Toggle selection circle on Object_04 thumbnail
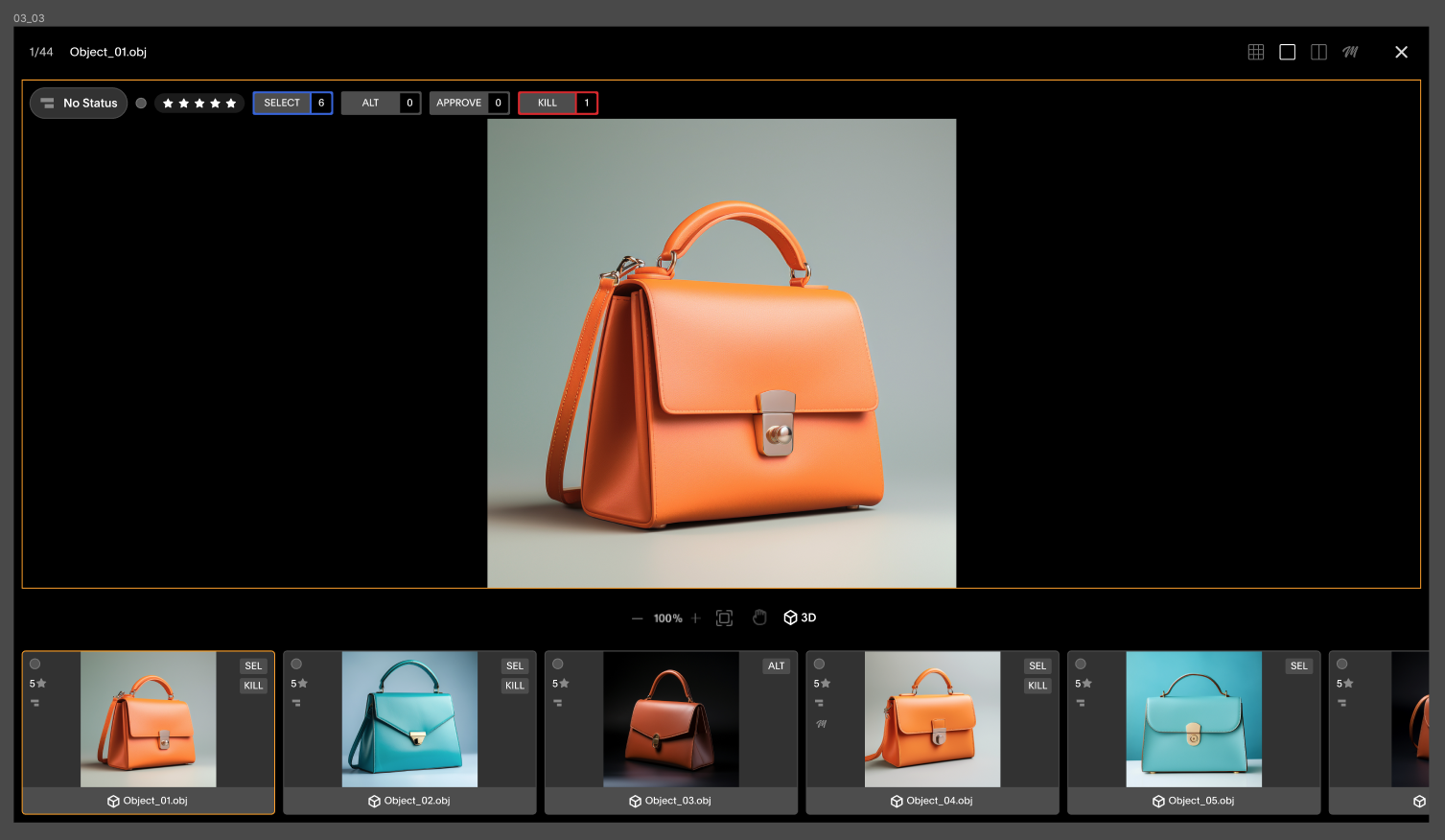Image resolution: width=1445 pixels, height=840 pixels. (x=819, y=664)
